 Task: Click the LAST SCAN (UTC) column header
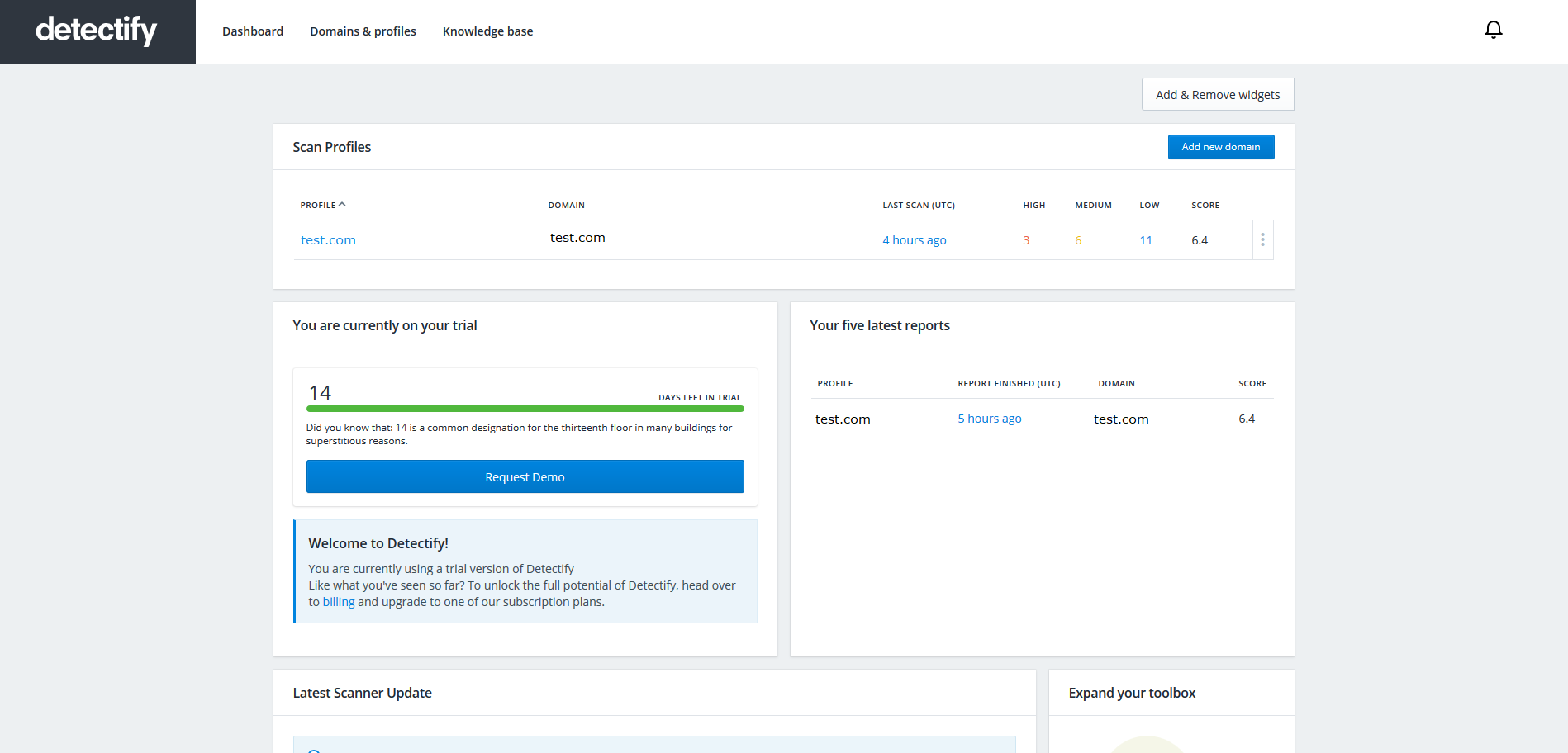919,205
